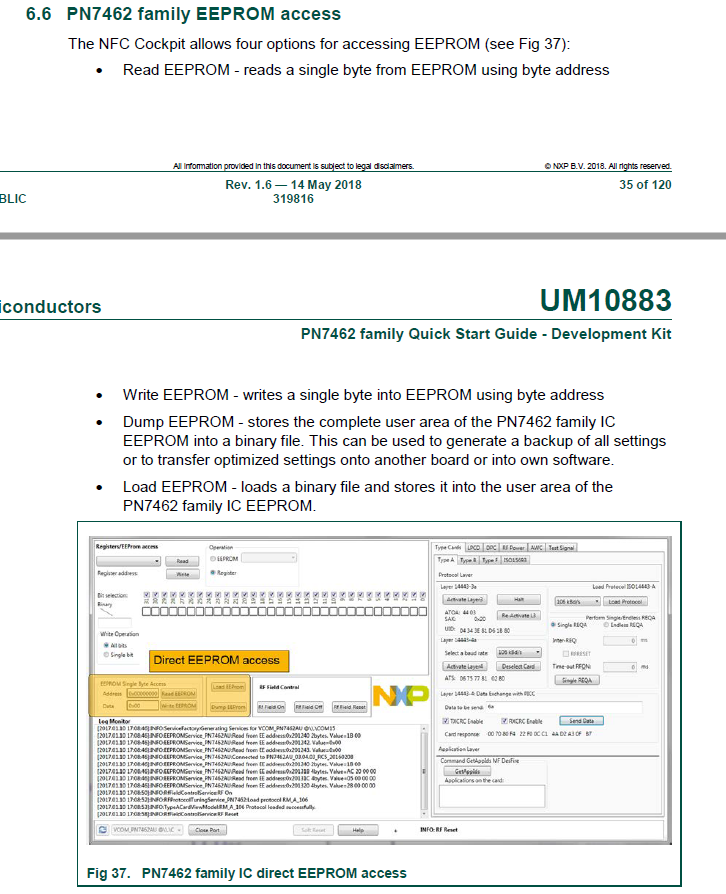The width and height of the screenshot is (726, 894).
Task: Click the Log Monitor vertical scrollbar
Action: 424,771
